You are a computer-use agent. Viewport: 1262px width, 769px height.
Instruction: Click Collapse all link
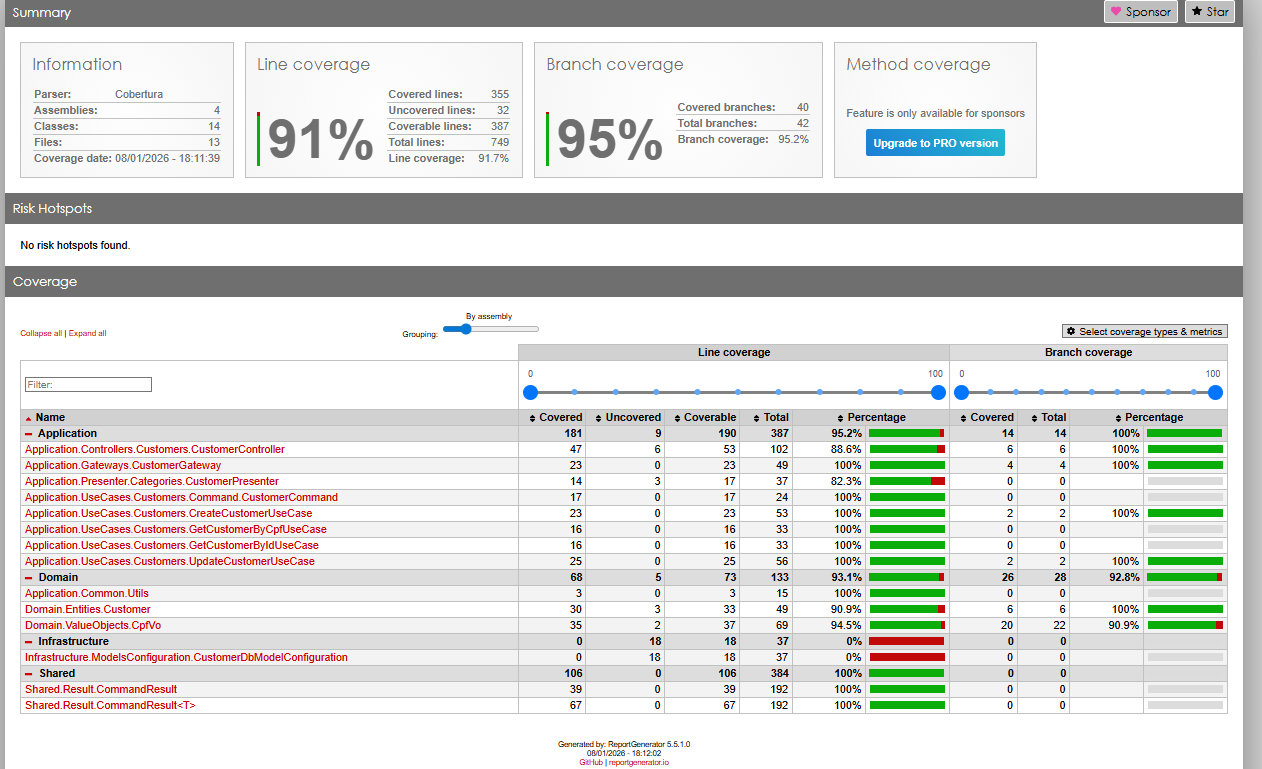[x=41, y=333]
